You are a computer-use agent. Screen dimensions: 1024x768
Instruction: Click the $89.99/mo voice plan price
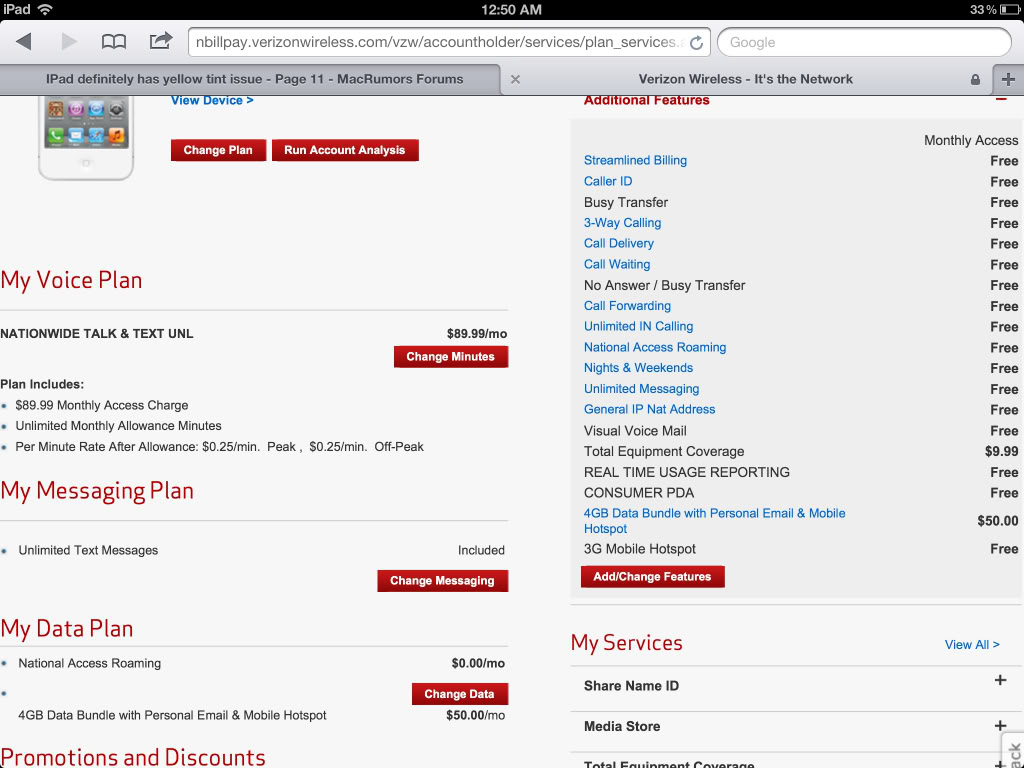[477, 334]
